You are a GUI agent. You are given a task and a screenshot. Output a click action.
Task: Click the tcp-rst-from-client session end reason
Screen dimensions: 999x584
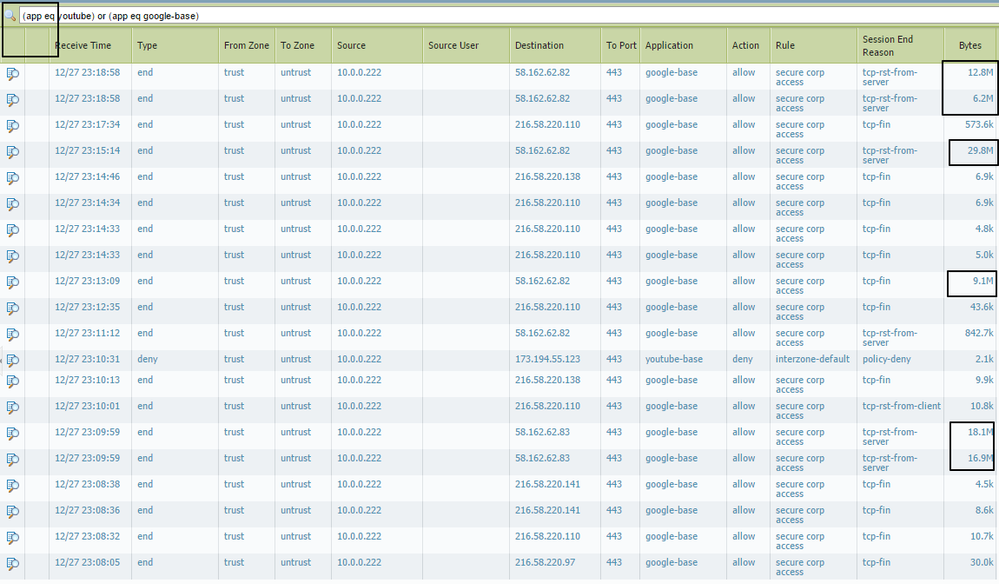[x=901, y=406]
